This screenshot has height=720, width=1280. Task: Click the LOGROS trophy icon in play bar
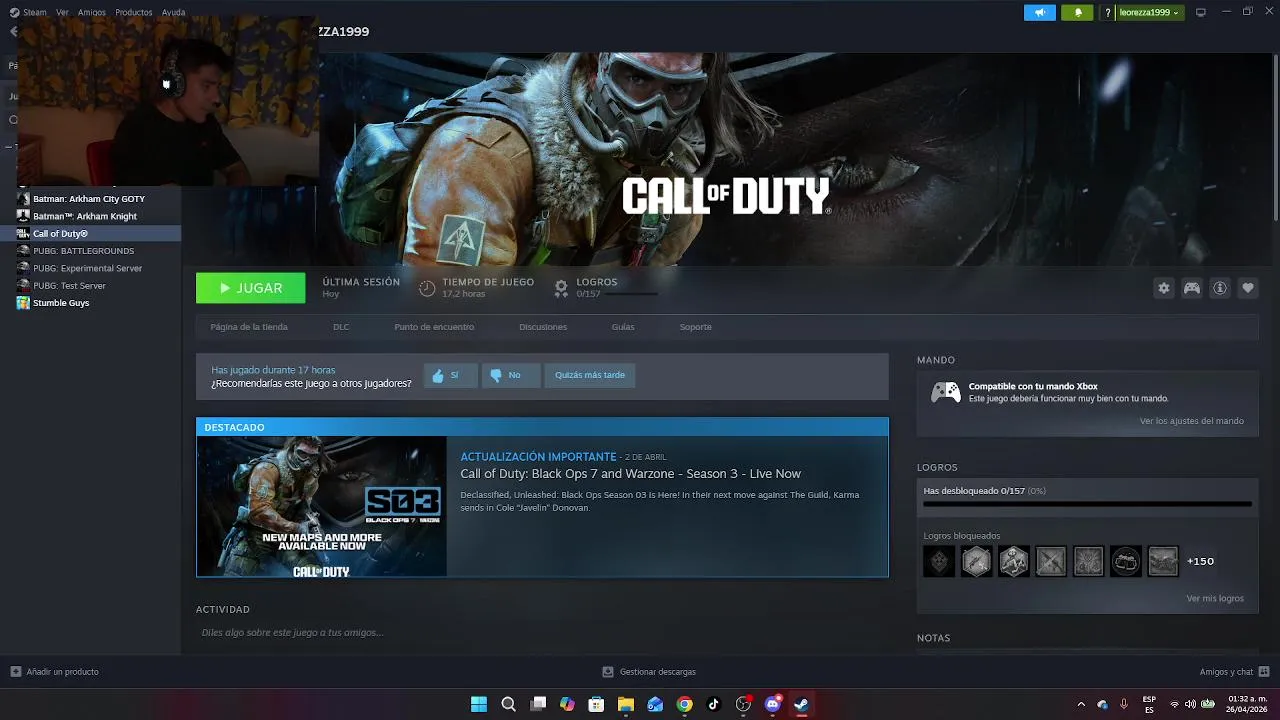point(561,288)
